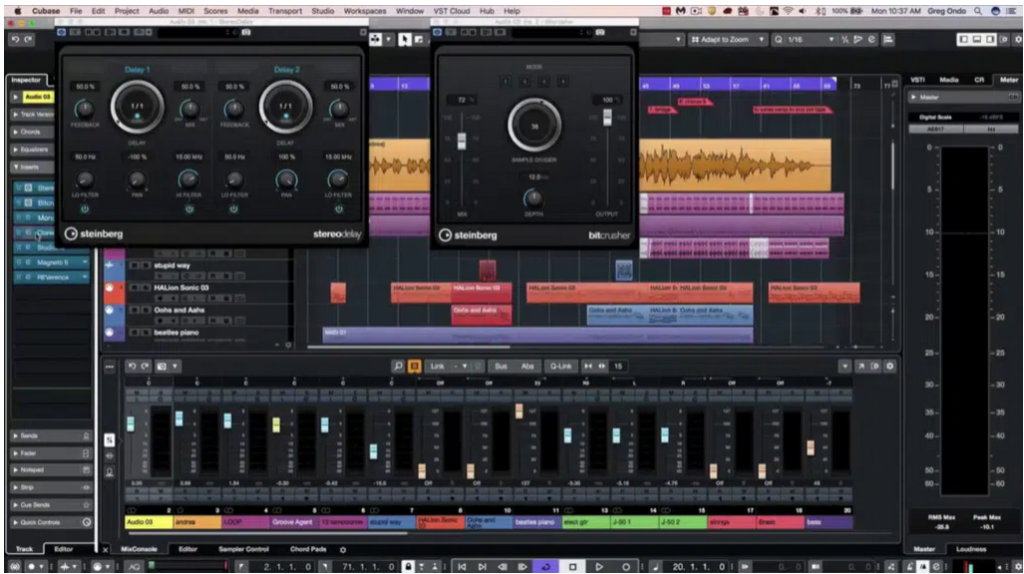Viewport: 1024px width, 574px height.
Task: Click the stereodelay snapshot camera icon
Action: 246,32
